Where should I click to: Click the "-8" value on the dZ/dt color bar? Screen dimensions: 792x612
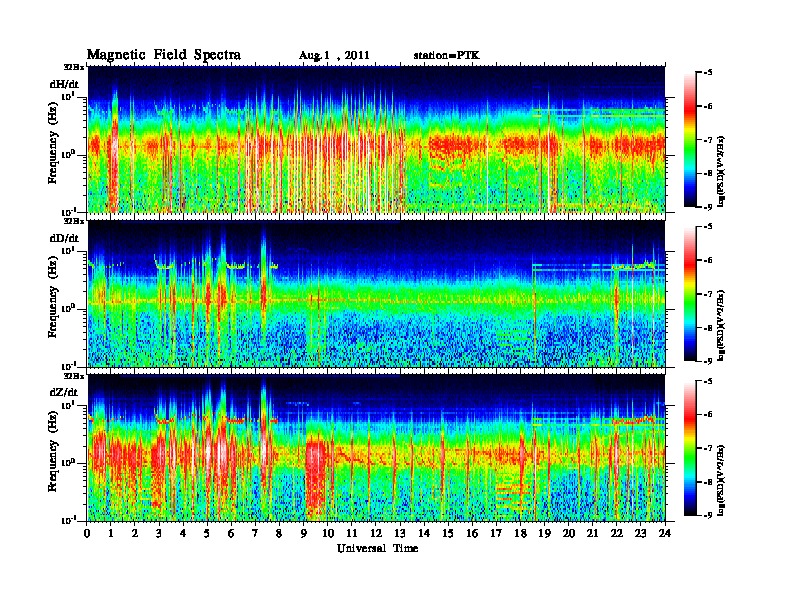[708, 481]
